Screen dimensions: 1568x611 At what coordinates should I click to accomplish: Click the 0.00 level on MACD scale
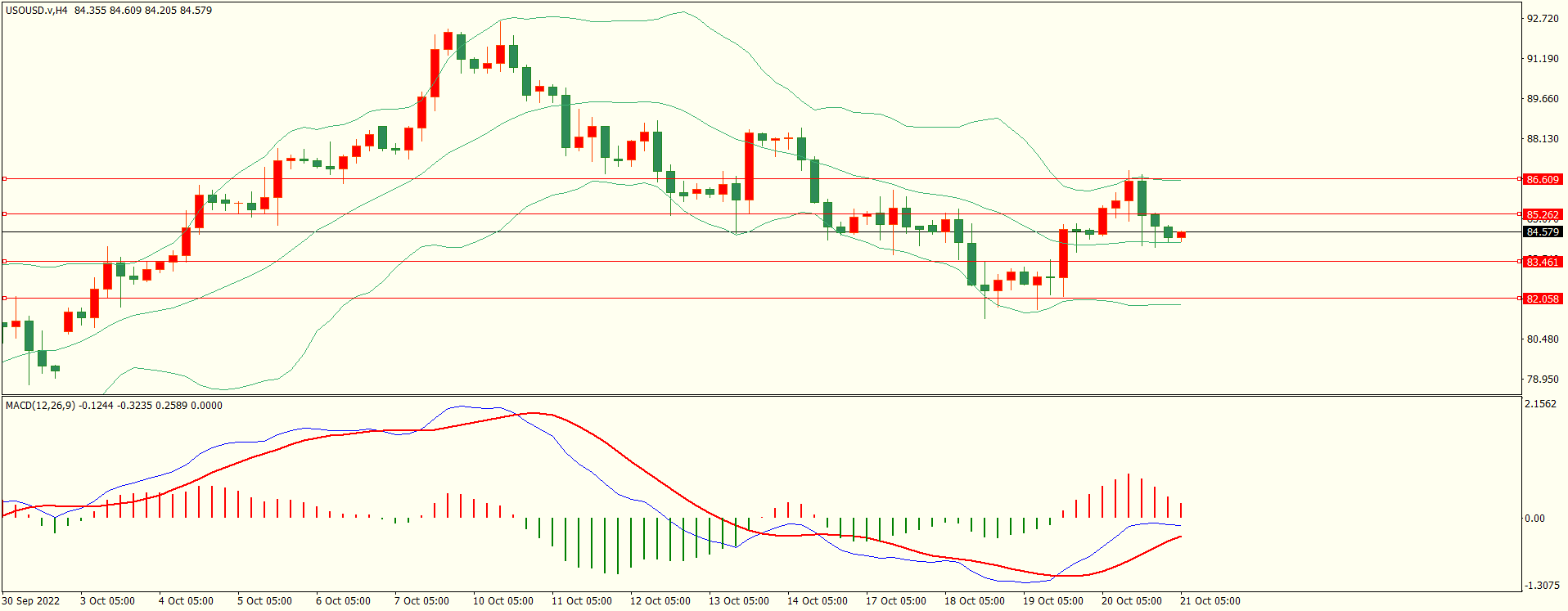(1534, 519)
